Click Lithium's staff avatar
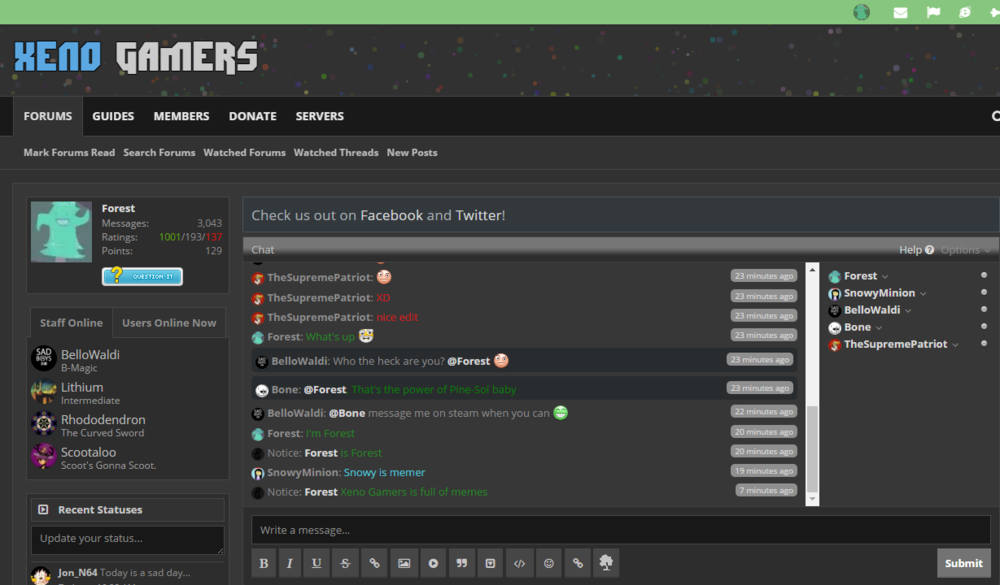 (44, 391)
